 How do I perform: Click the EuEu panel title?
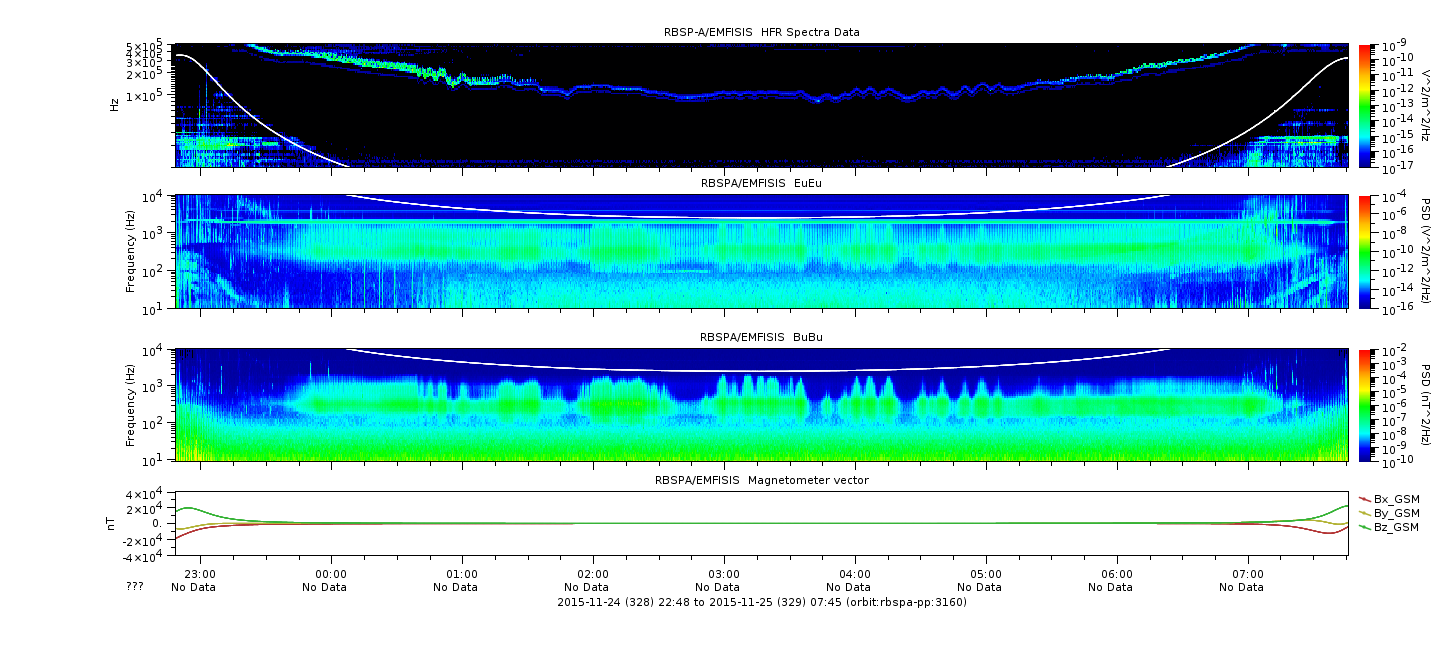761,184
